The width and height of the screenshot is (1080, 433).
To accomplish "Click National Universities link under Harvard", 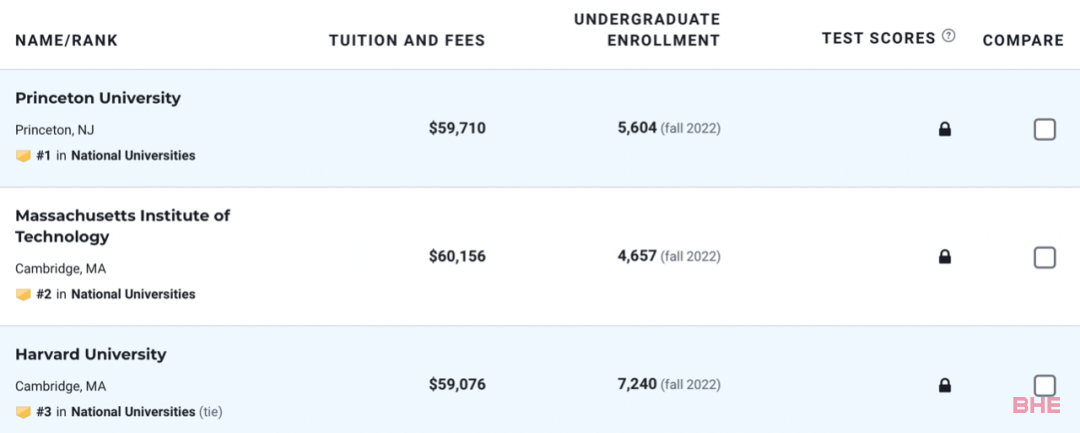I will pos(133,412).
